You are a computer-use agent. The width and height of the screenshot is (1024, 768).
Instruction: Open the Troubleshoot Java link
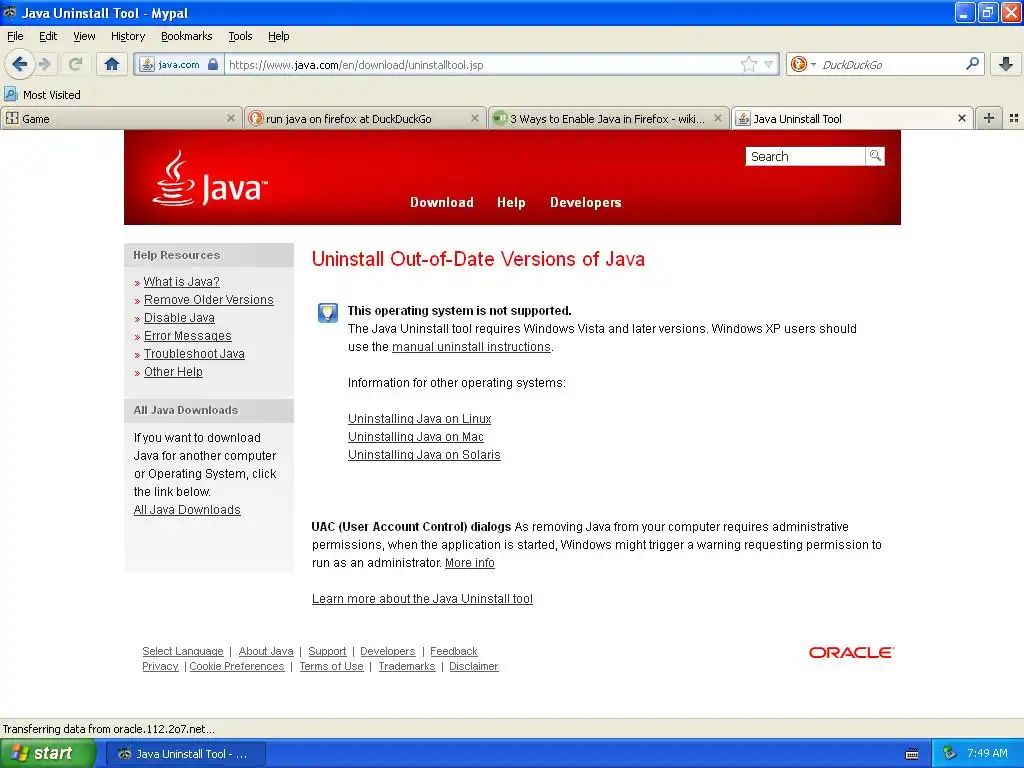pos(195,354)
